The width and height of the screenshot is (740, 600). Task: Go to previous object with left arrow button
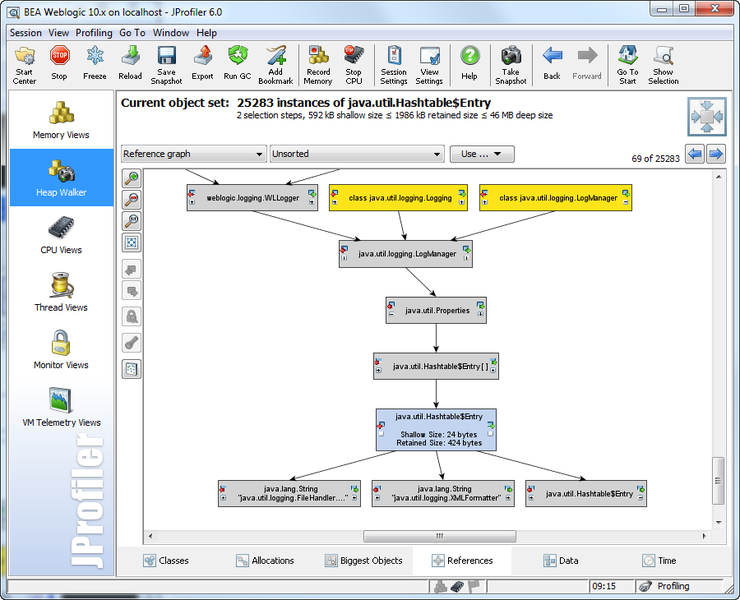point(695,154)
